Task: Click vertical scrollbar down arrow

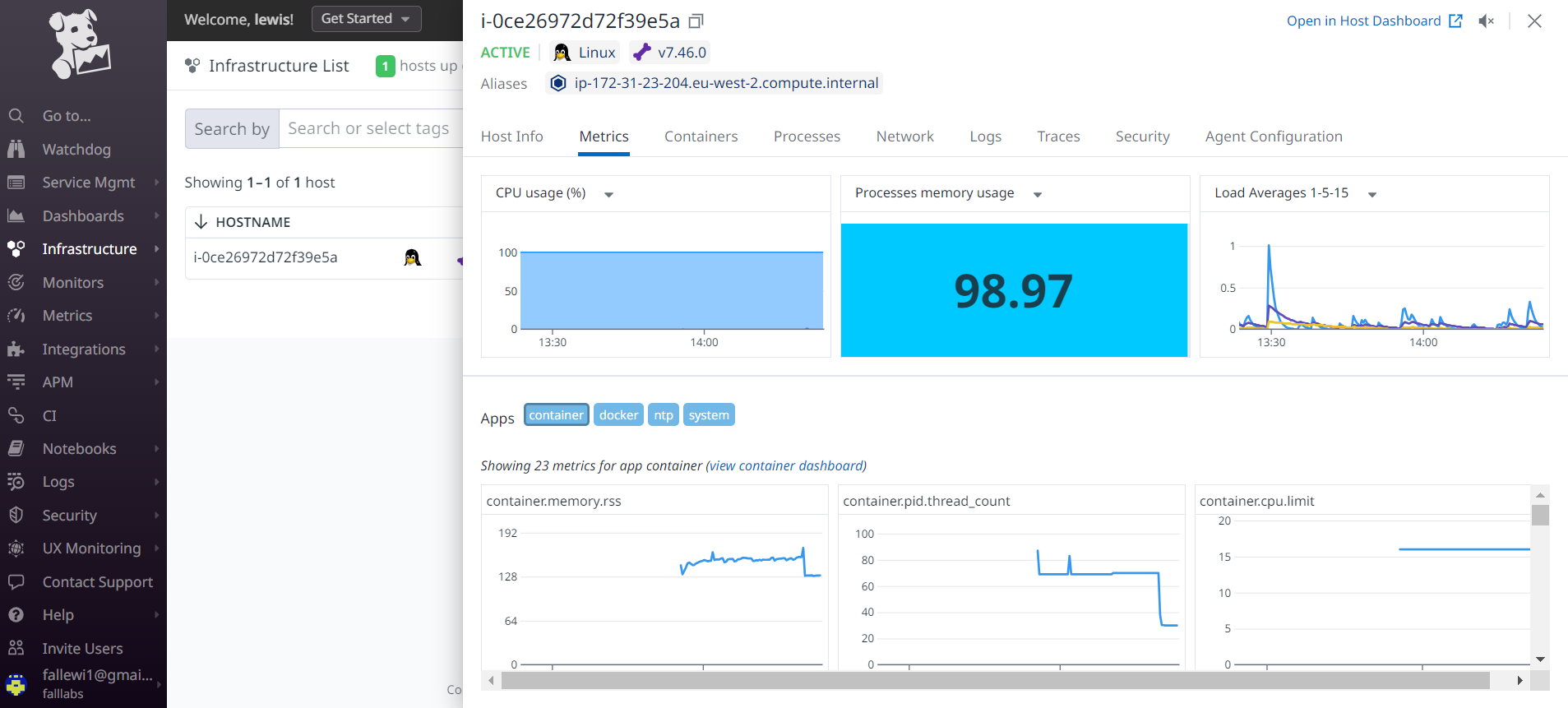Action: (1541, 659)
